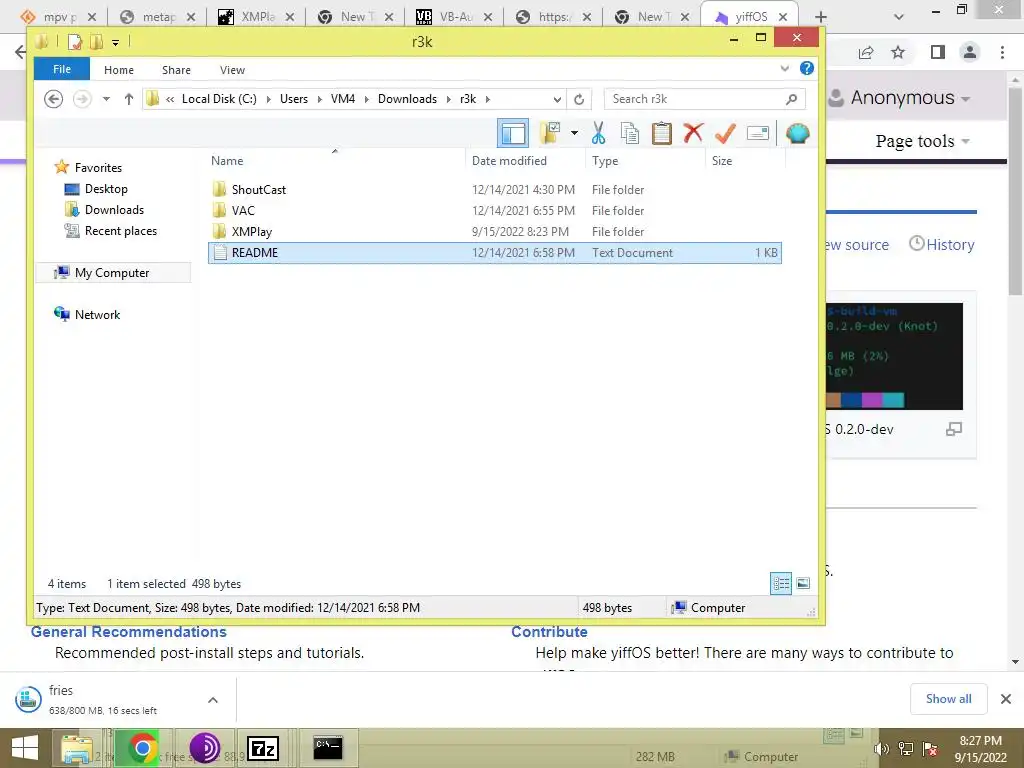Viewport: 1024px width, 768px height.
Task: Switch to details view icon at bottom
Action: pos(781,583)
